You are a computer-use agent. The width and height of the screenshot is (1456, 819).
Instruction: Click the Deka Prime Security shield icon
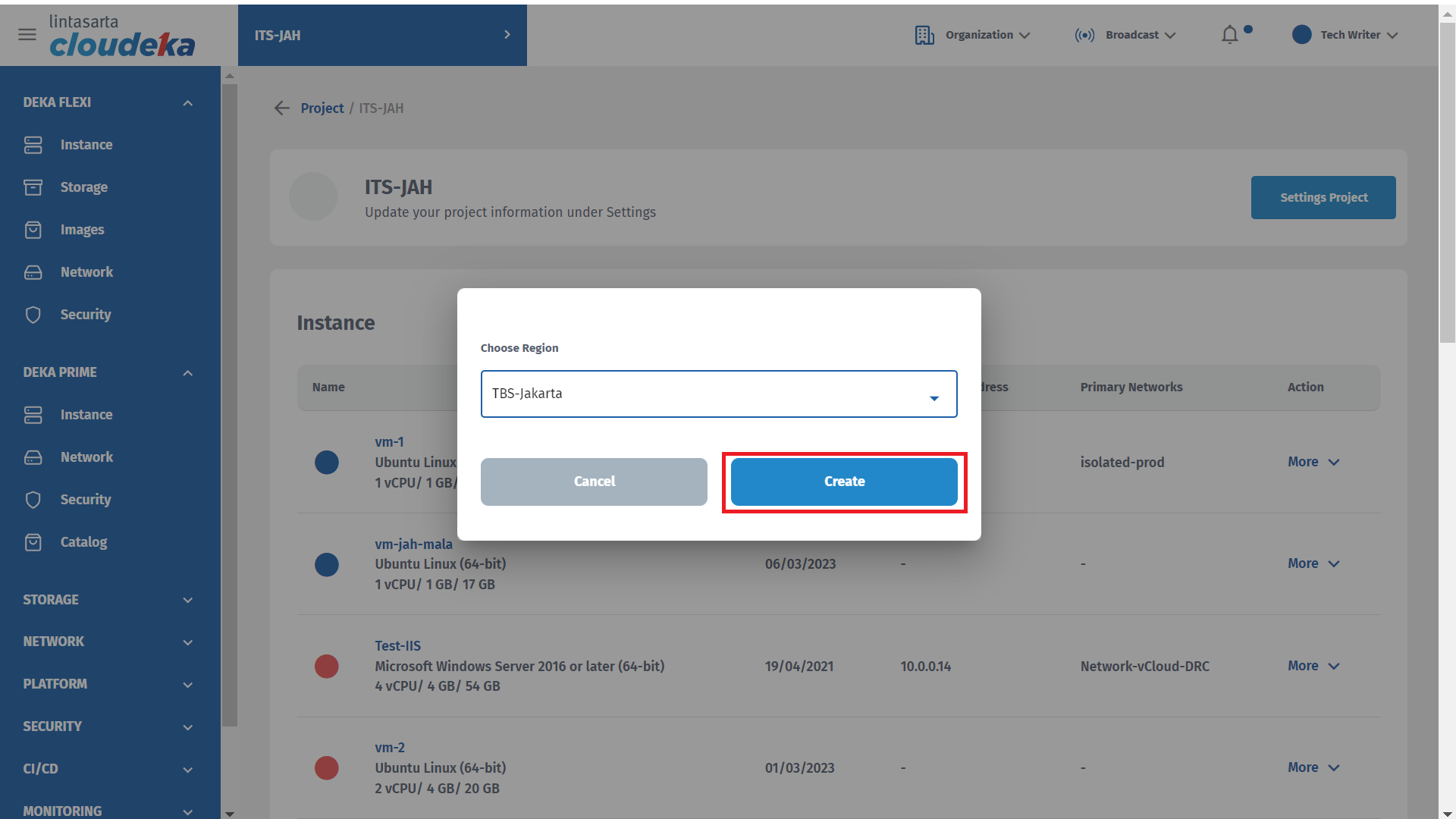coord(33,500)
